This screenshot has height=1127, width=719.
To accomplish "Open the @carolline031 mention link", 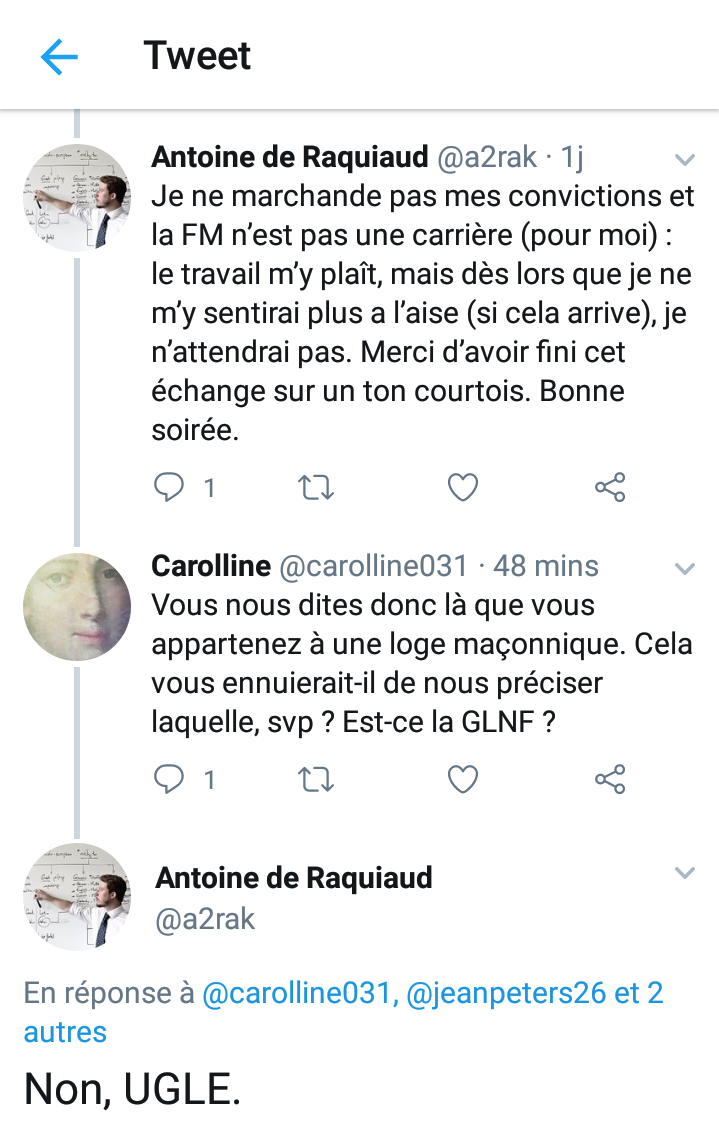I will [x=298, y=994].
